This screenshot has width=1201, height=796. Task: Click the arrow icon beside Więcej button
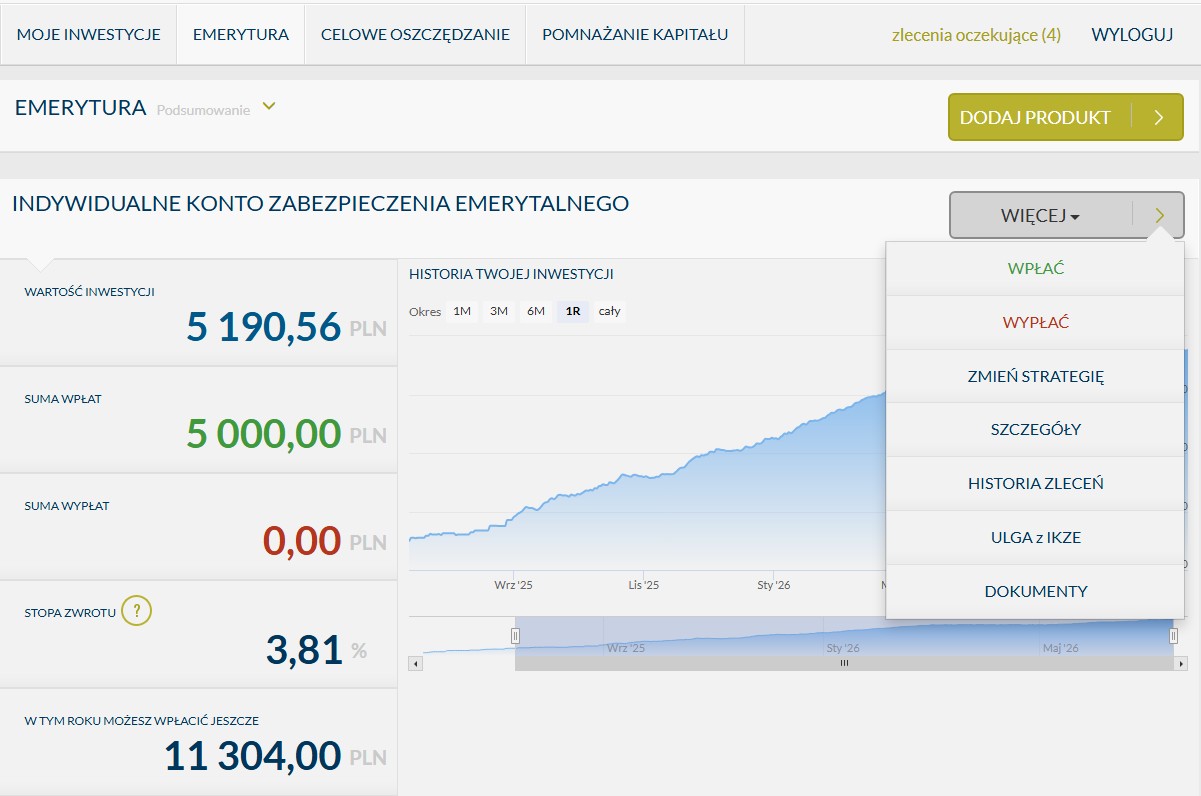point(1159,215)
